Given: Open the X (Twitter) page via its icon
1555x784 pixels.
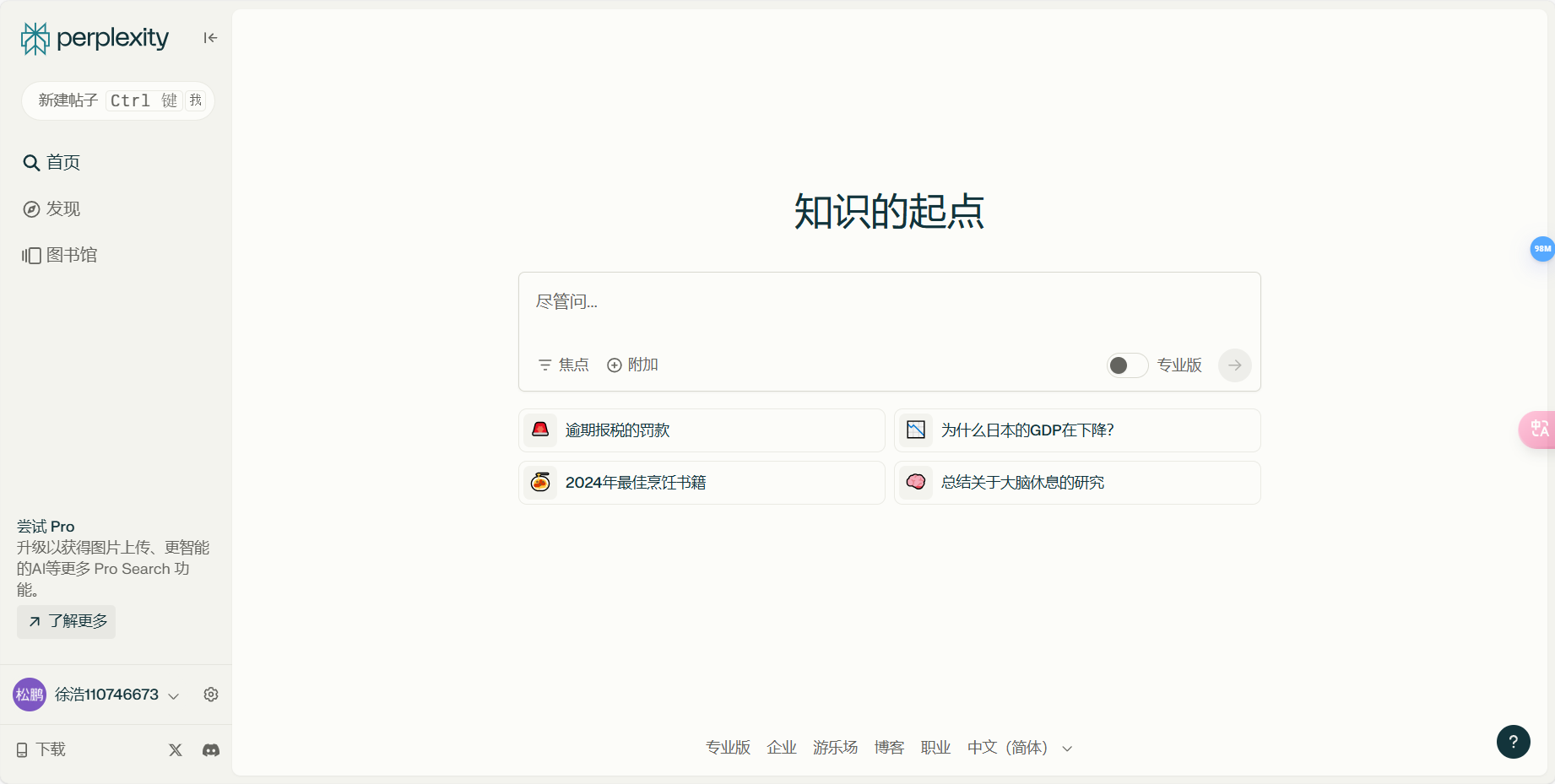Looking at the screenshot, I should [x=175, y=749].
